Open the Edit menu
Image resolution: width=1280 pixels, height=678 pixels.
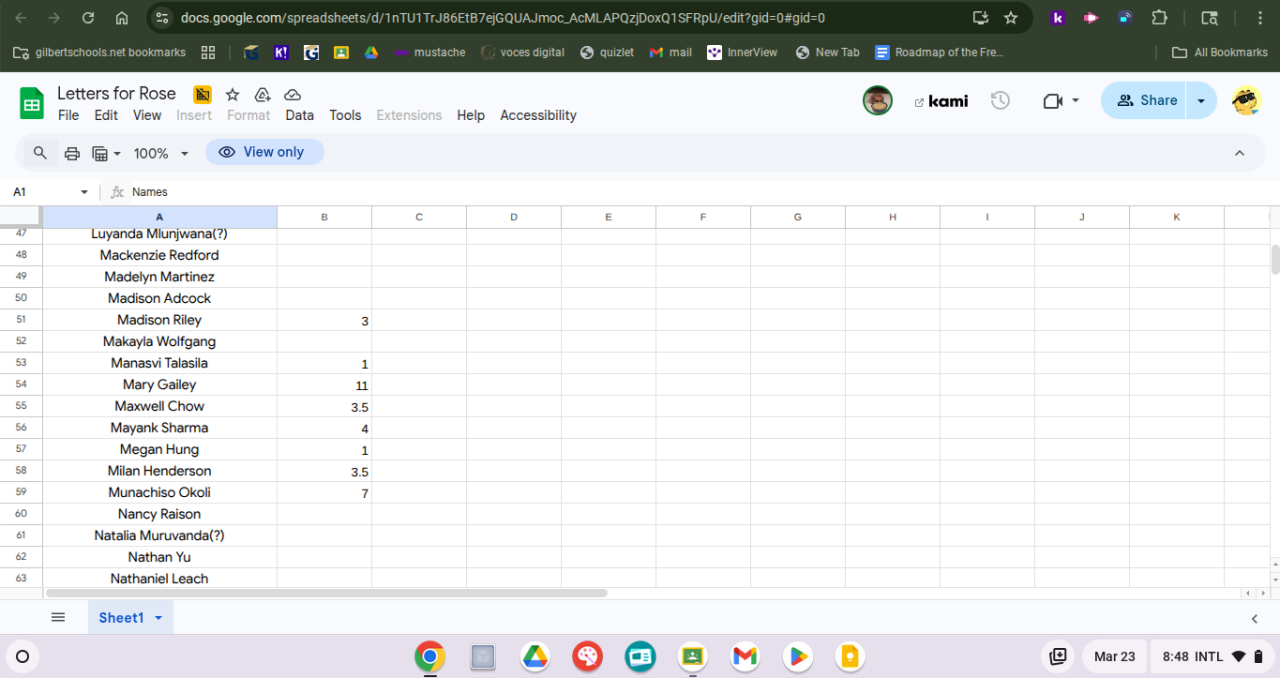click(106, 115)
